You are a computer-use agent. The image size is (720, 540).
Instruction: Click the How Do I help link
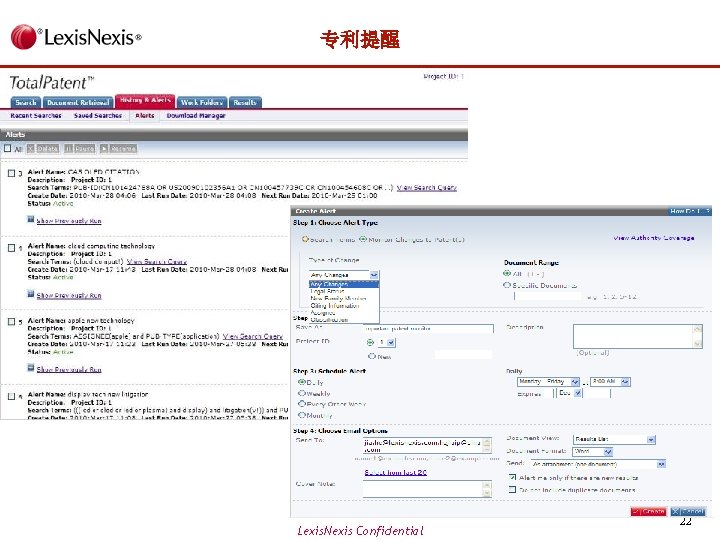click(690, 211)
